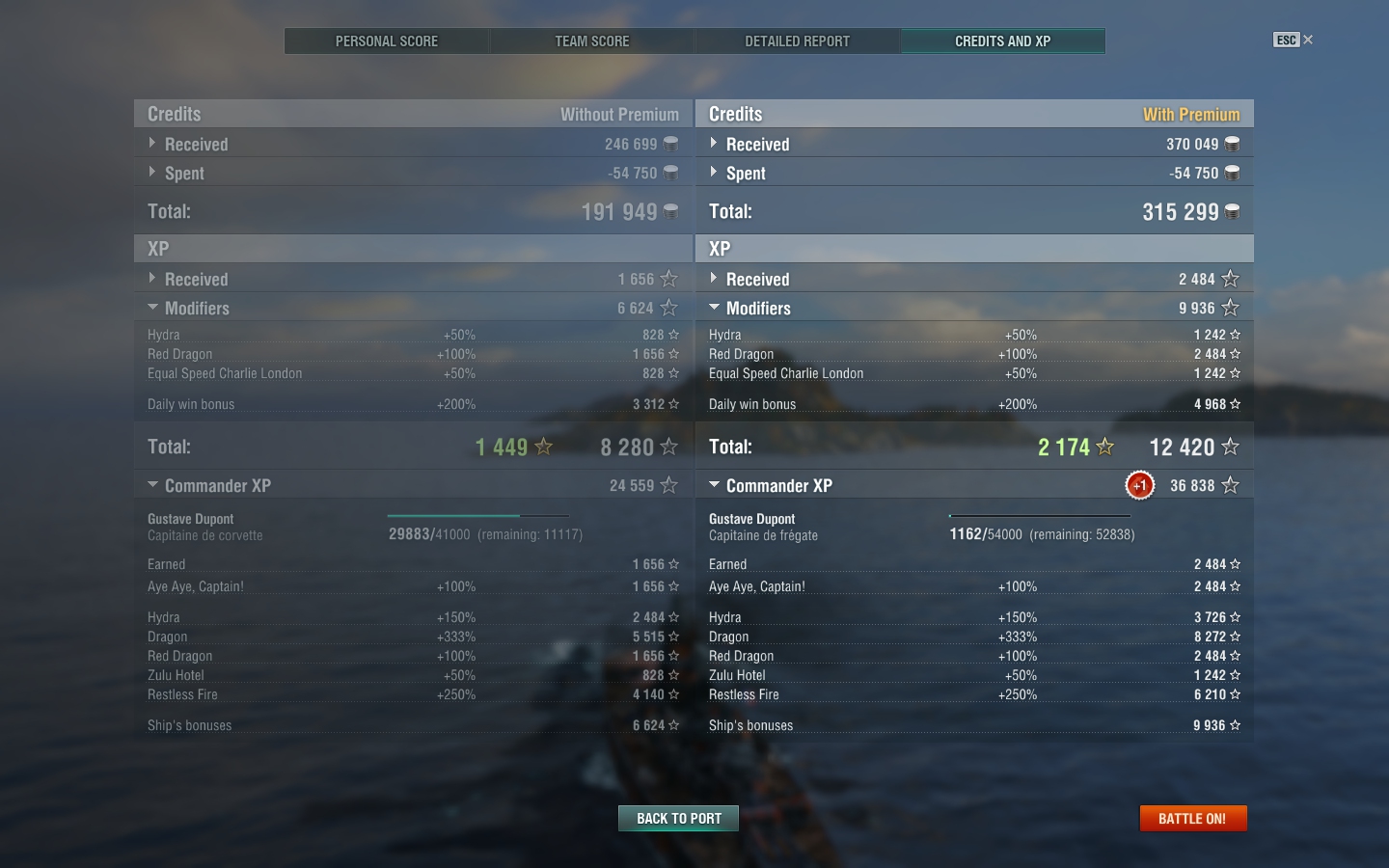This screenshot has width=1389, height=868.
Task: Open the Detailed Report tab
Action: (x=798, y=41)
